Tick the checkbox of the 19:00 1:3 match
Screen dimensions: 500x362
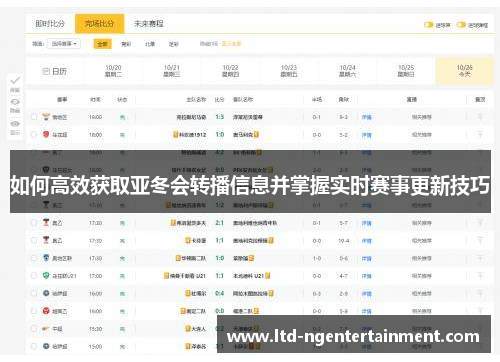coord(34,117)
